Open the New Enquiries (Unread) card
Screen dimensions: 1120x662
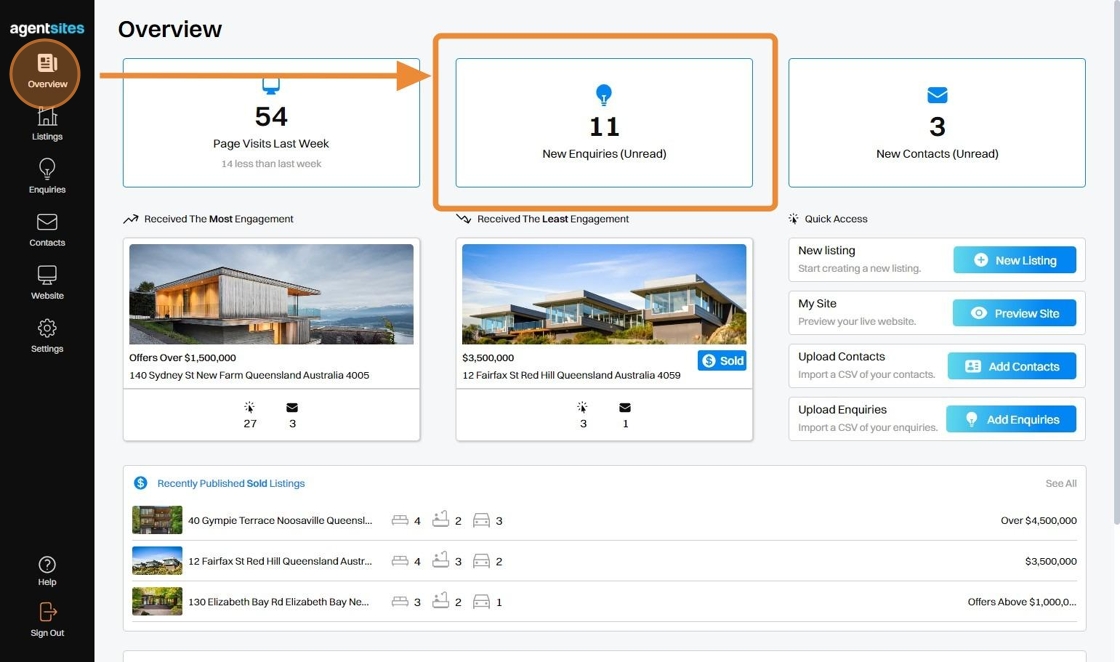[x=604, y=123]
